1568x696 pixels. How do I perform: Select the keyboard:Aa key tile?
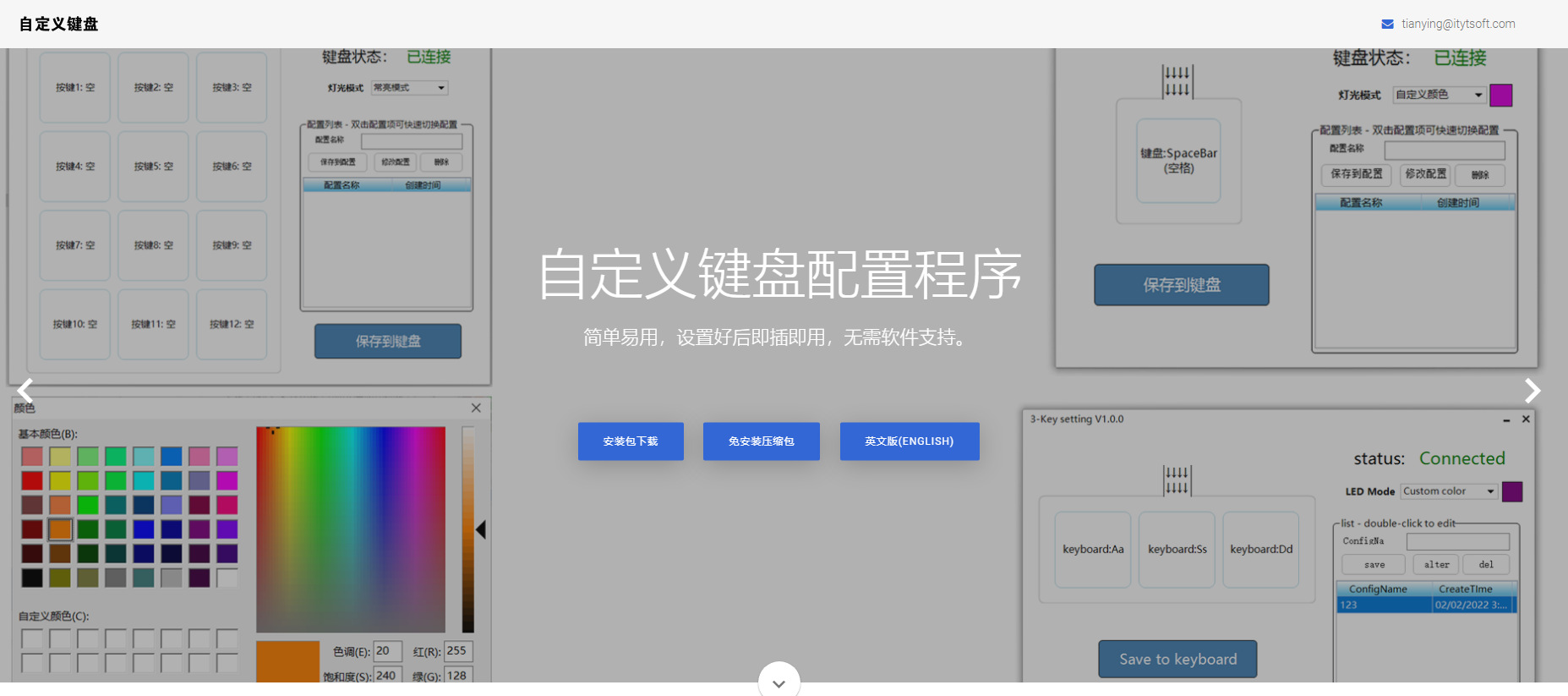point(1092,550)
